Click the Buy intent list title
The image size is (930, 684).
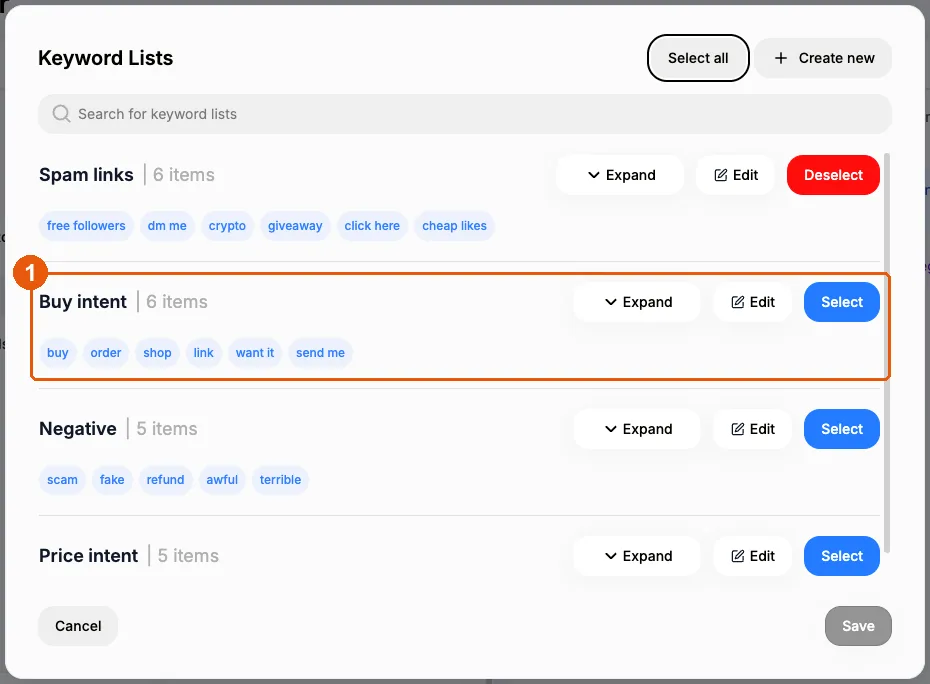point(83,302)
